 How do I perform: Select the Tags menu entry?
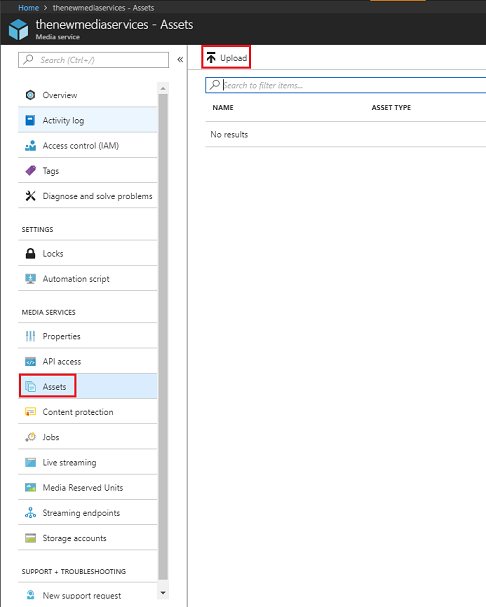coord(88,171)
